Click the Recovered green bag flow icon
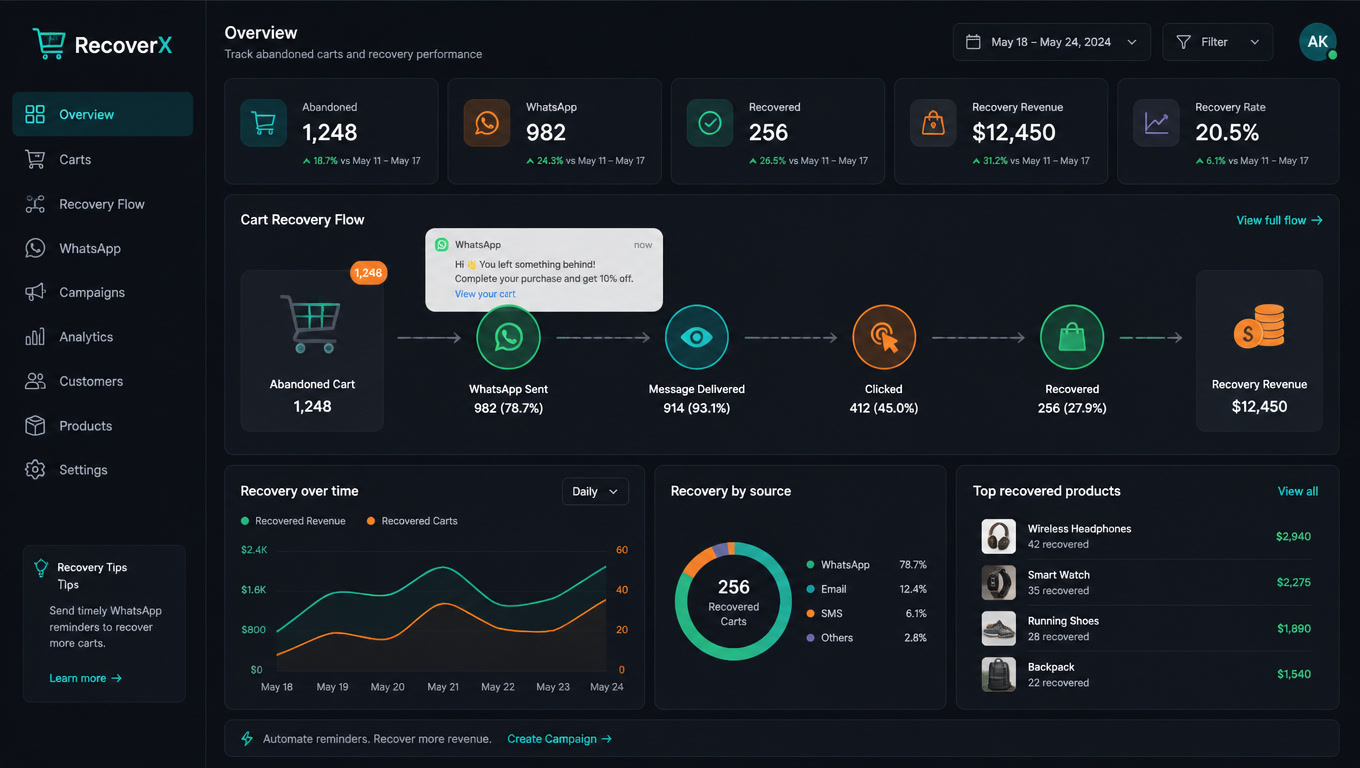The width and height of the screenshot is (1360, 768). coord(1072,337)
